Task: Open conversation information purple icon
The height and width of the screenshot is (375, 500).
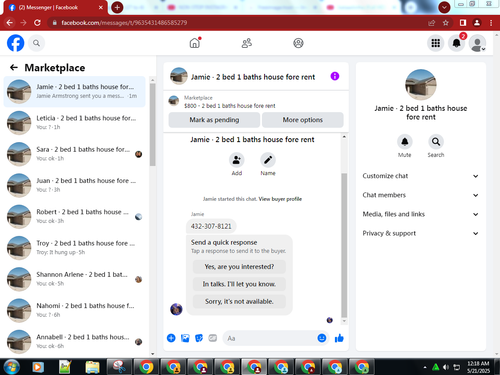Action: [x=335, y=76]
